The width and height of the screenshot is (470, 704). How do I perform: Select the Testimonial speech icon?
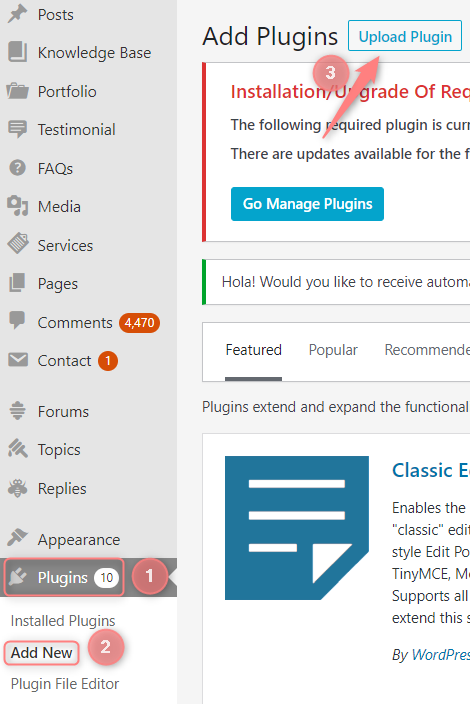point(18,129)
